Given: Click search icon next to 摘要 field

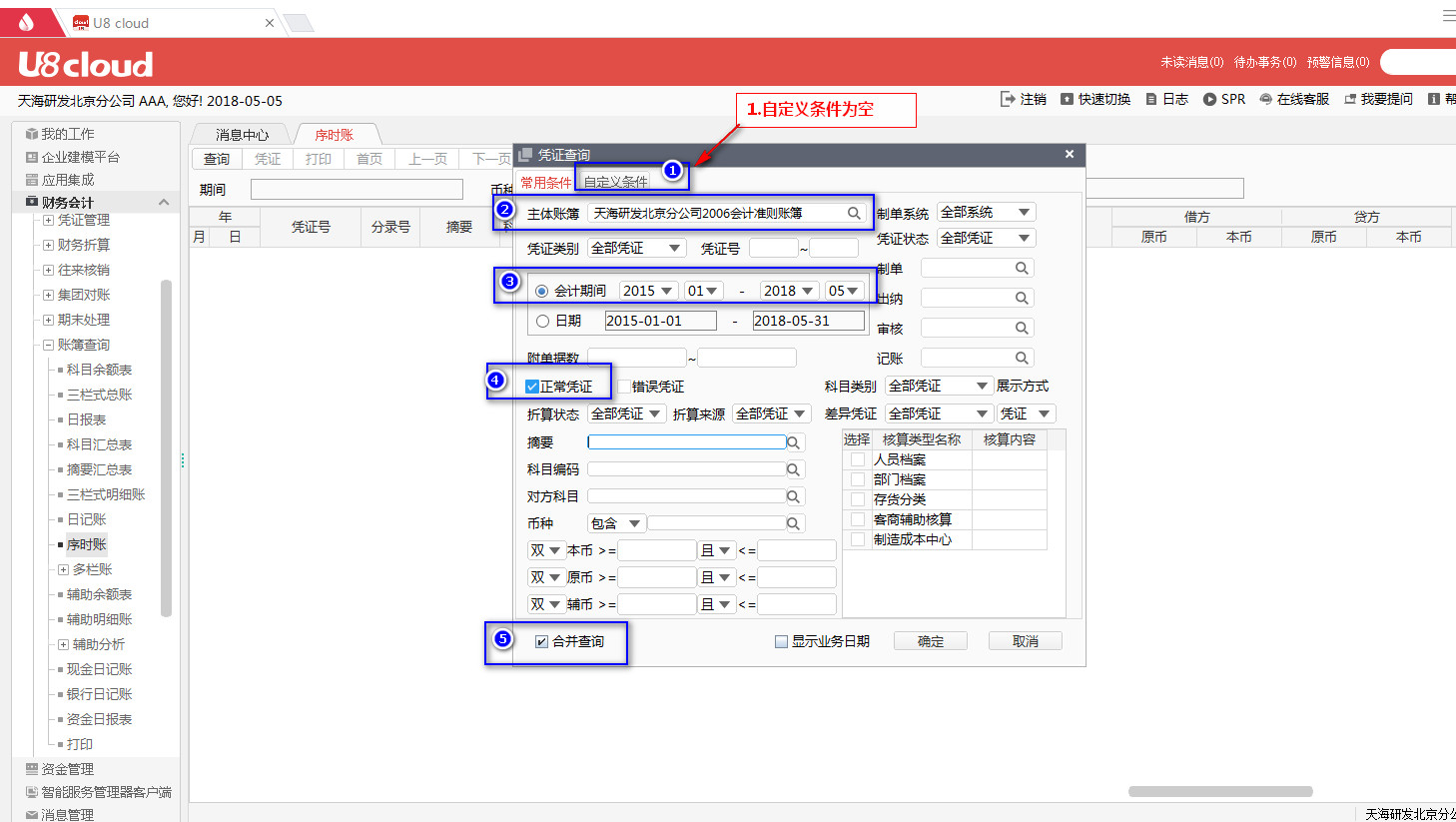Looking at the screenshot, I should click(x=793, y=442).
